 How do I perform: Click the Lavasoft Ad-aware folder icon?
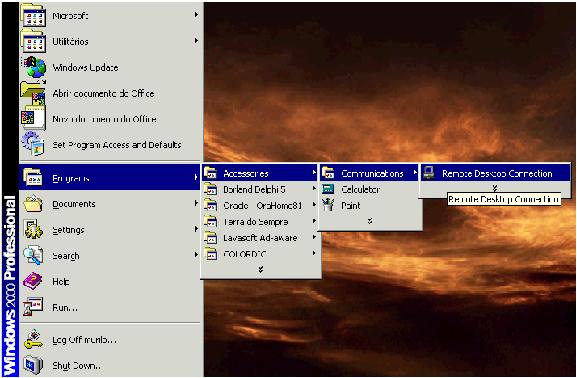(211, 237)
